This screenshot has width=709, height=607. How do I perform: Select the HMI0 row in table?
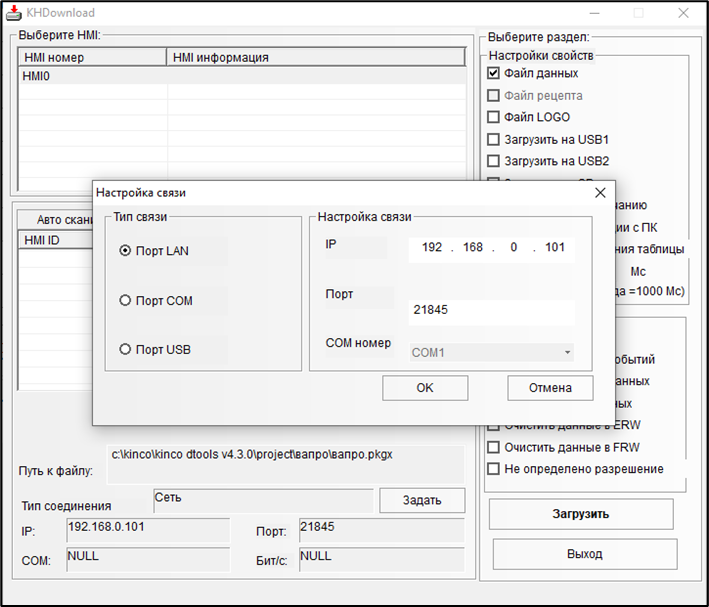(242, 76)
